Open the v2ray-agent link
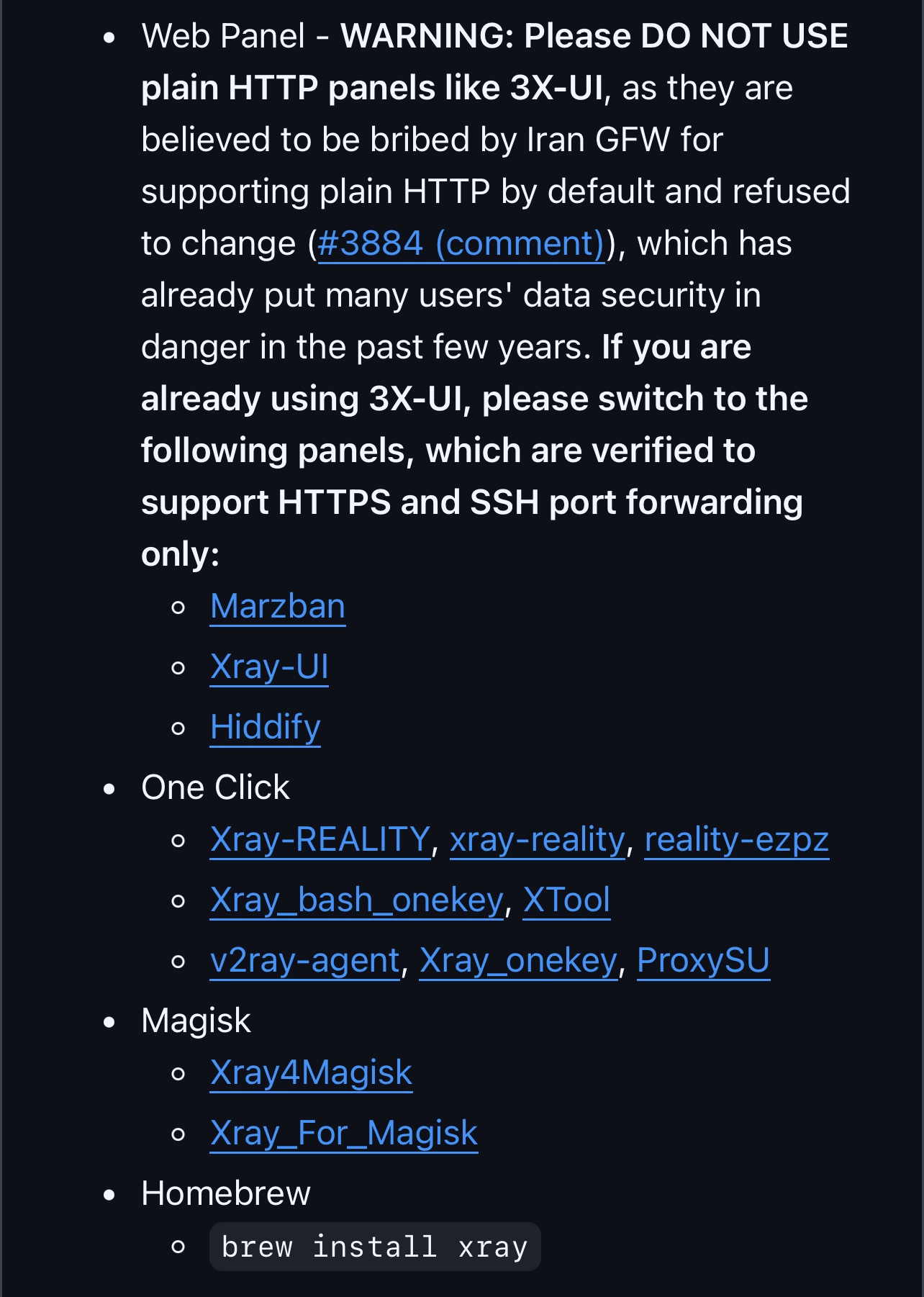This screenshot has width=924, height=1297. coord(305,961)
